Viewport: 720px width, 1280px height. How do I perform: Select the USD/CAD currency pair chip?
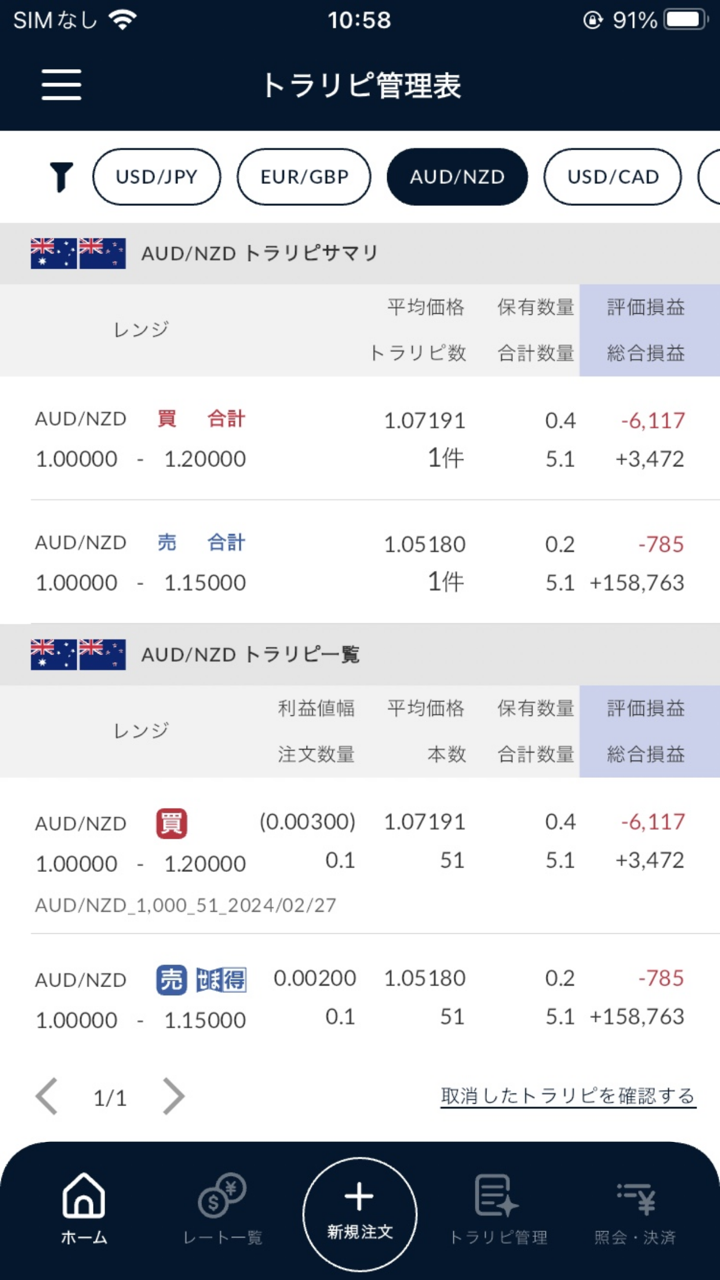pyautogui.click(x=613, y=177)
